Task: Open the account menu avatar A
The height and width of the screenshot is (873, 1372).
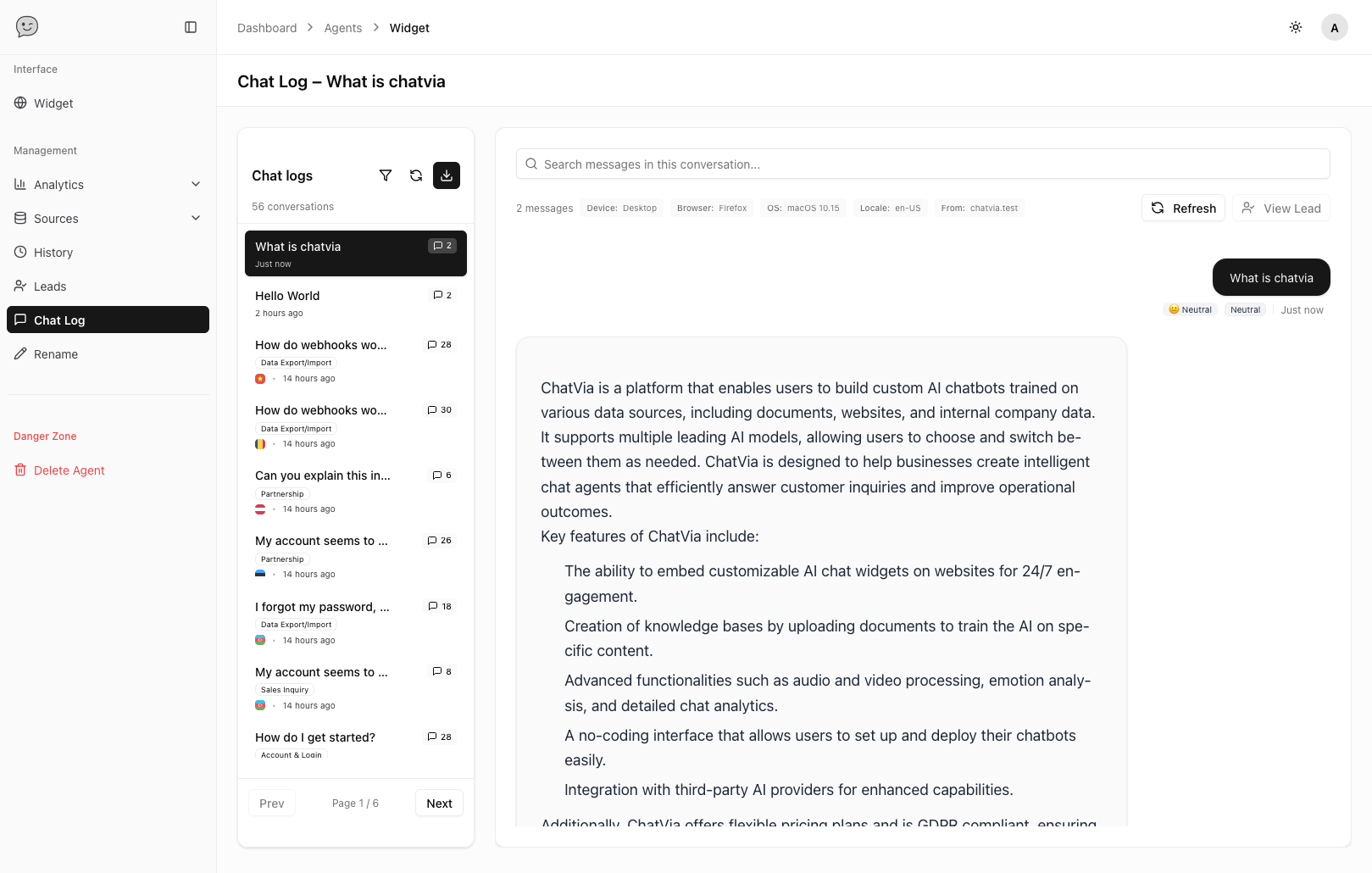Action: pos(1335,27)
